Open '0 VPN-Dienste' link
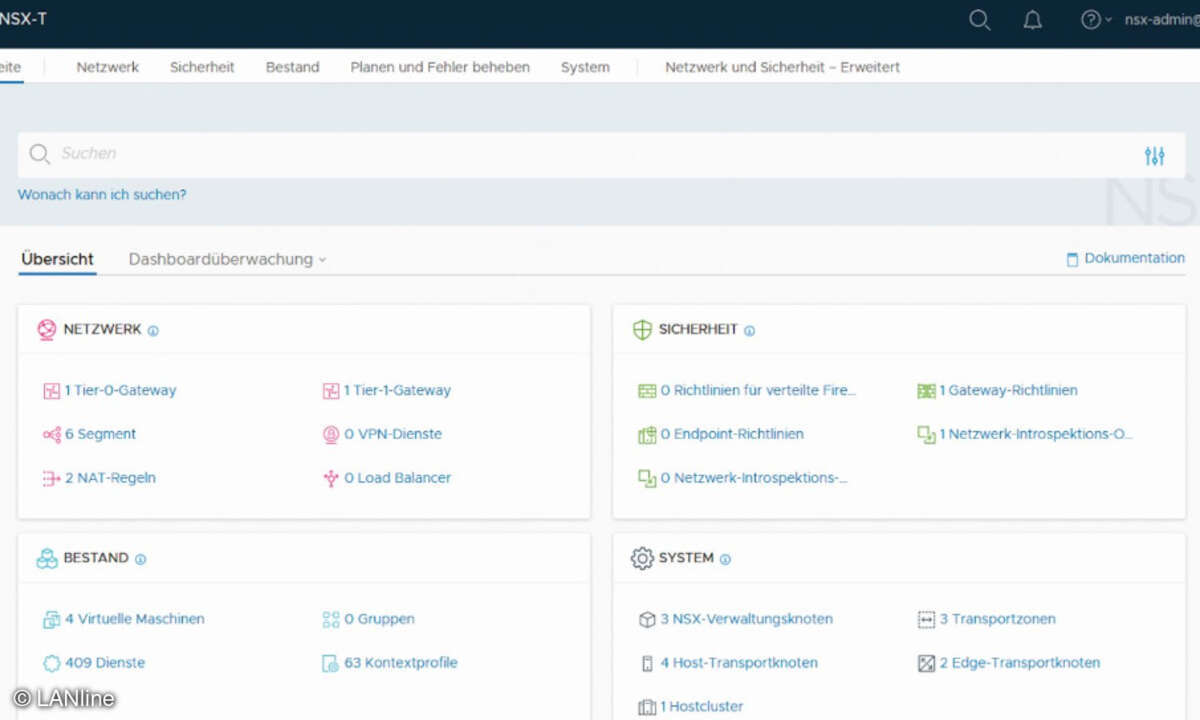1200x720 pixels. [x=393, y=435]
